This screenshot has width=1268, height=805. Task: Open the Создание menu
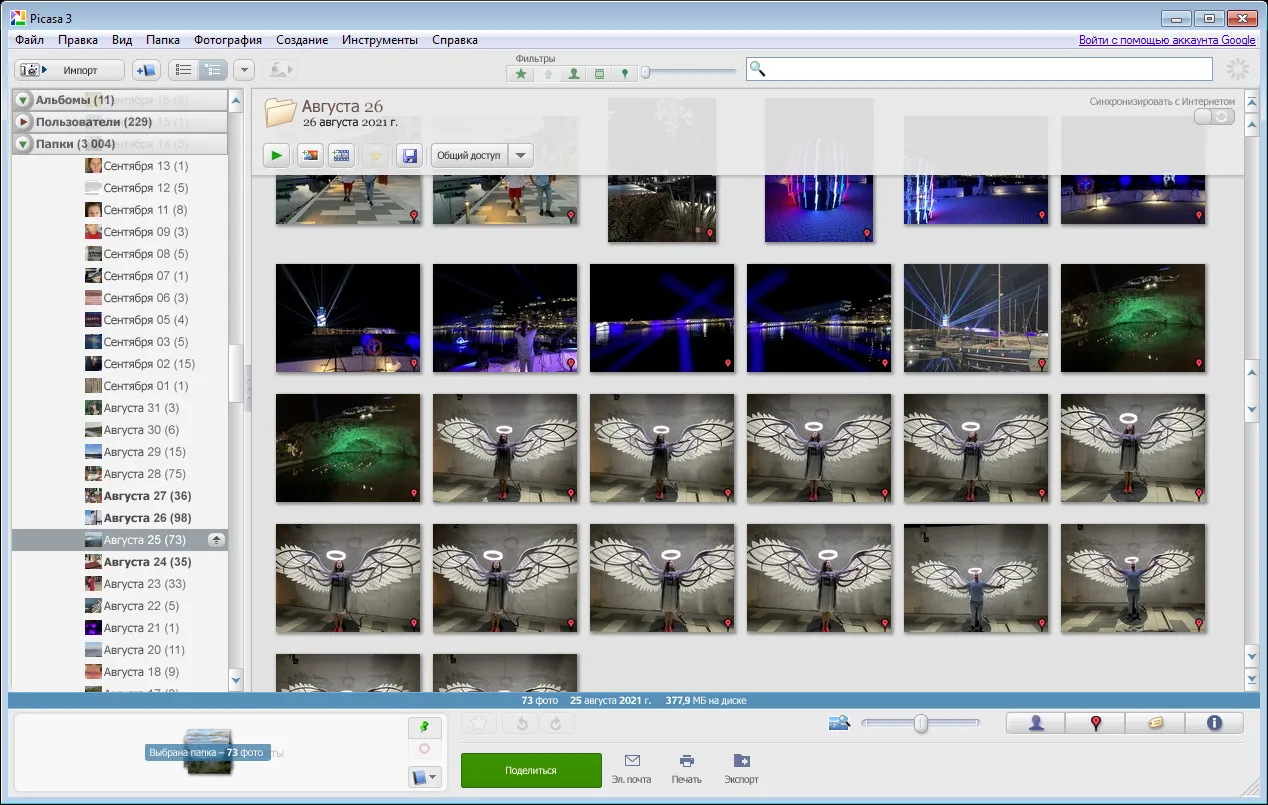point(302,40)
